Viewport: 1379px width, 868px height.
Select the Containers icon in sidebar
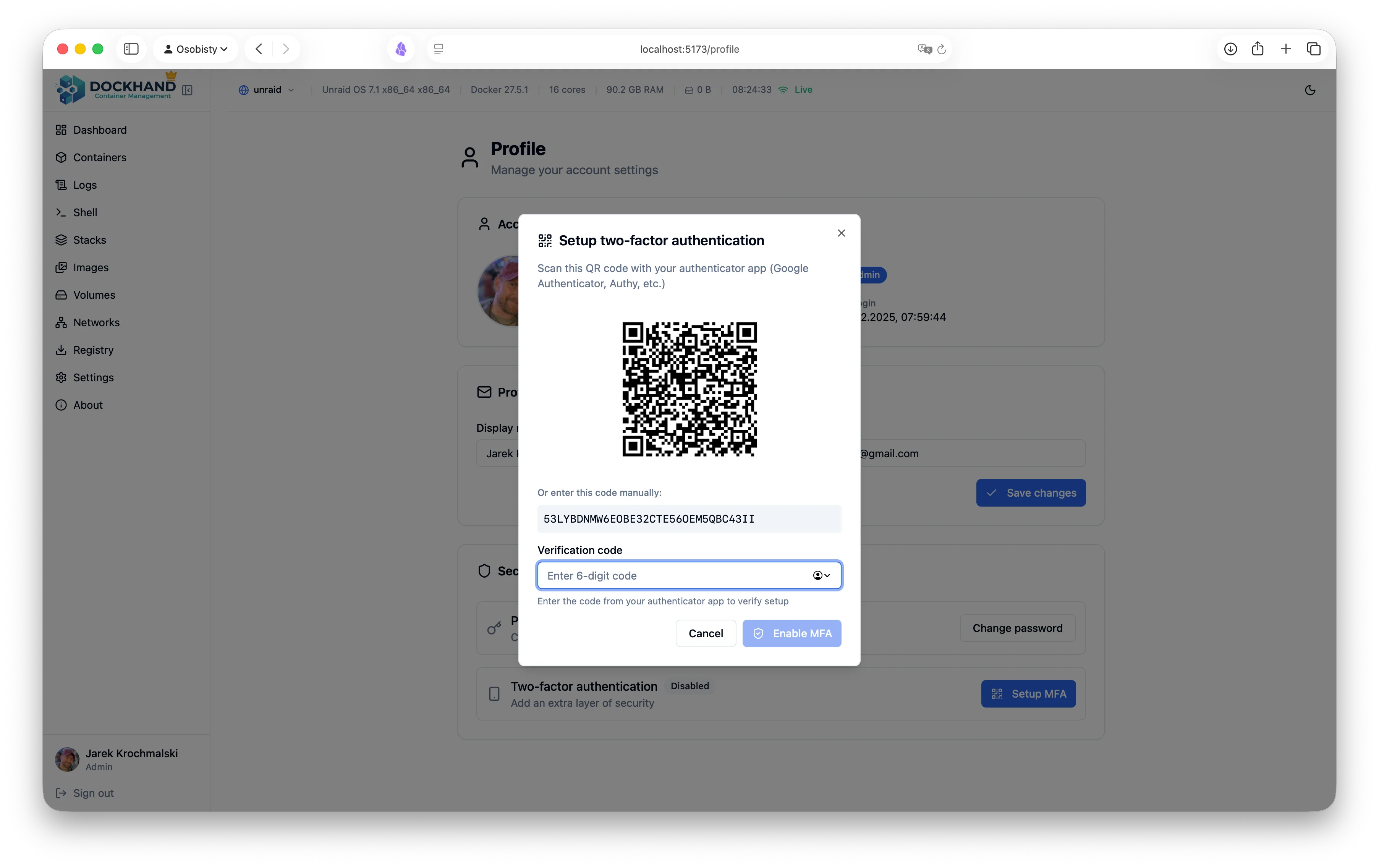point(62,157)
